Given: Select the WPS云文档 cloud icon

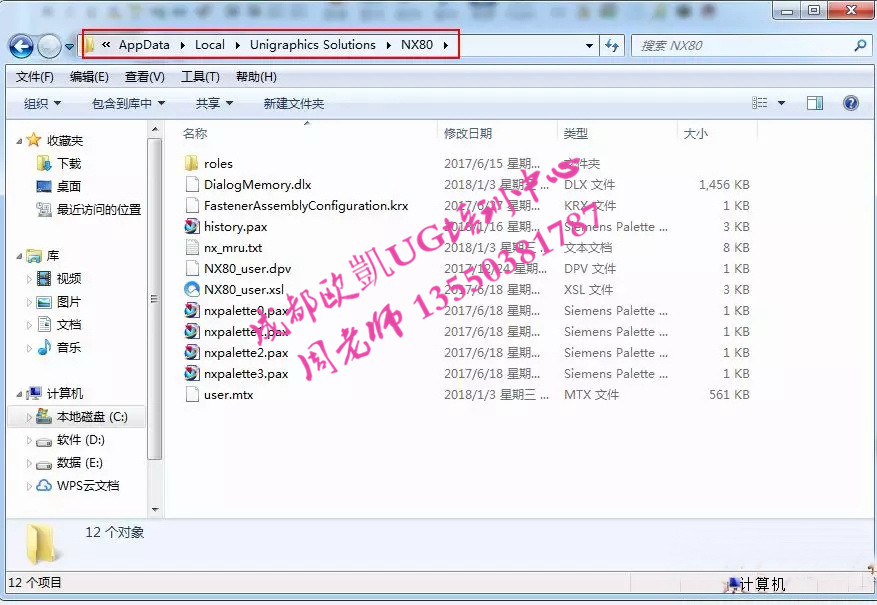Looking at the screenshot, I should click(x=44, y=486).
